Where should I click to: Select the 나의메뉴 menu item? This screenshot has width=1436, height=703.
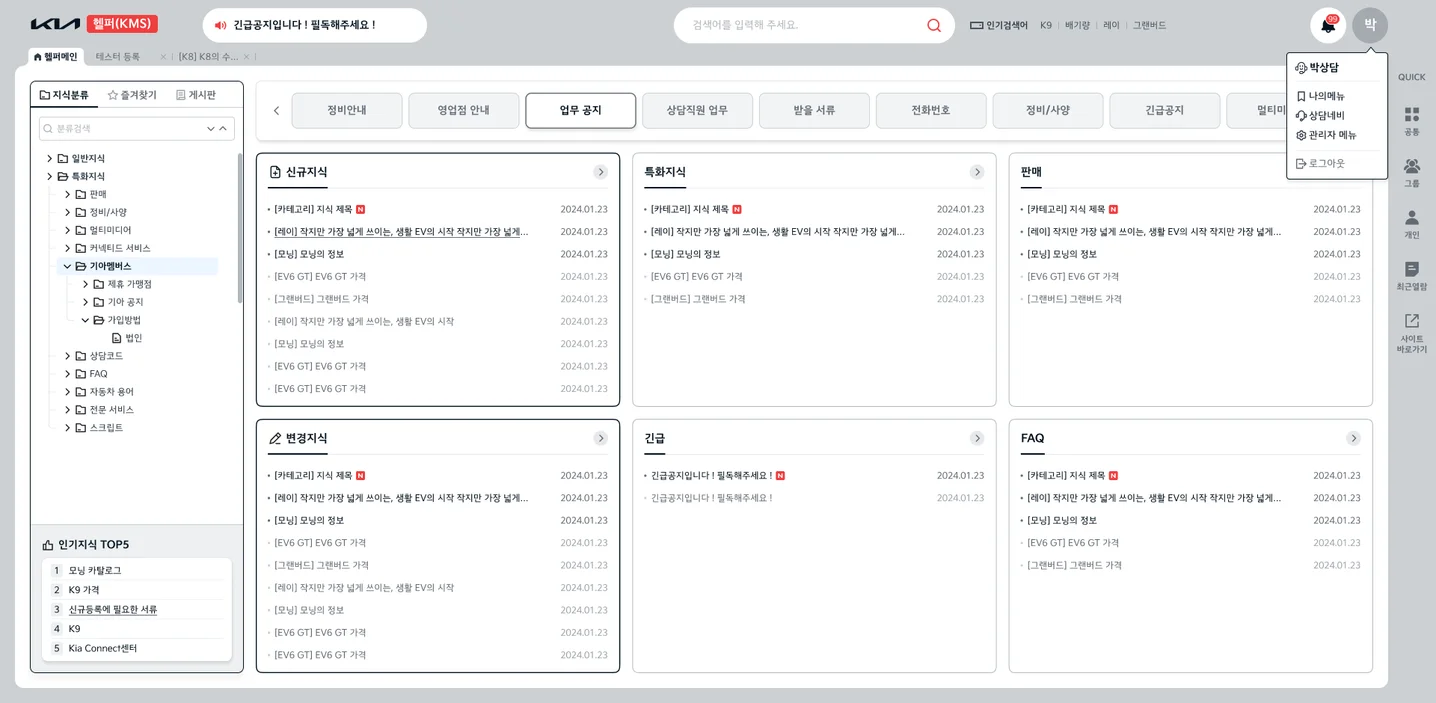pyautogui.click(x=1320, y=97)
